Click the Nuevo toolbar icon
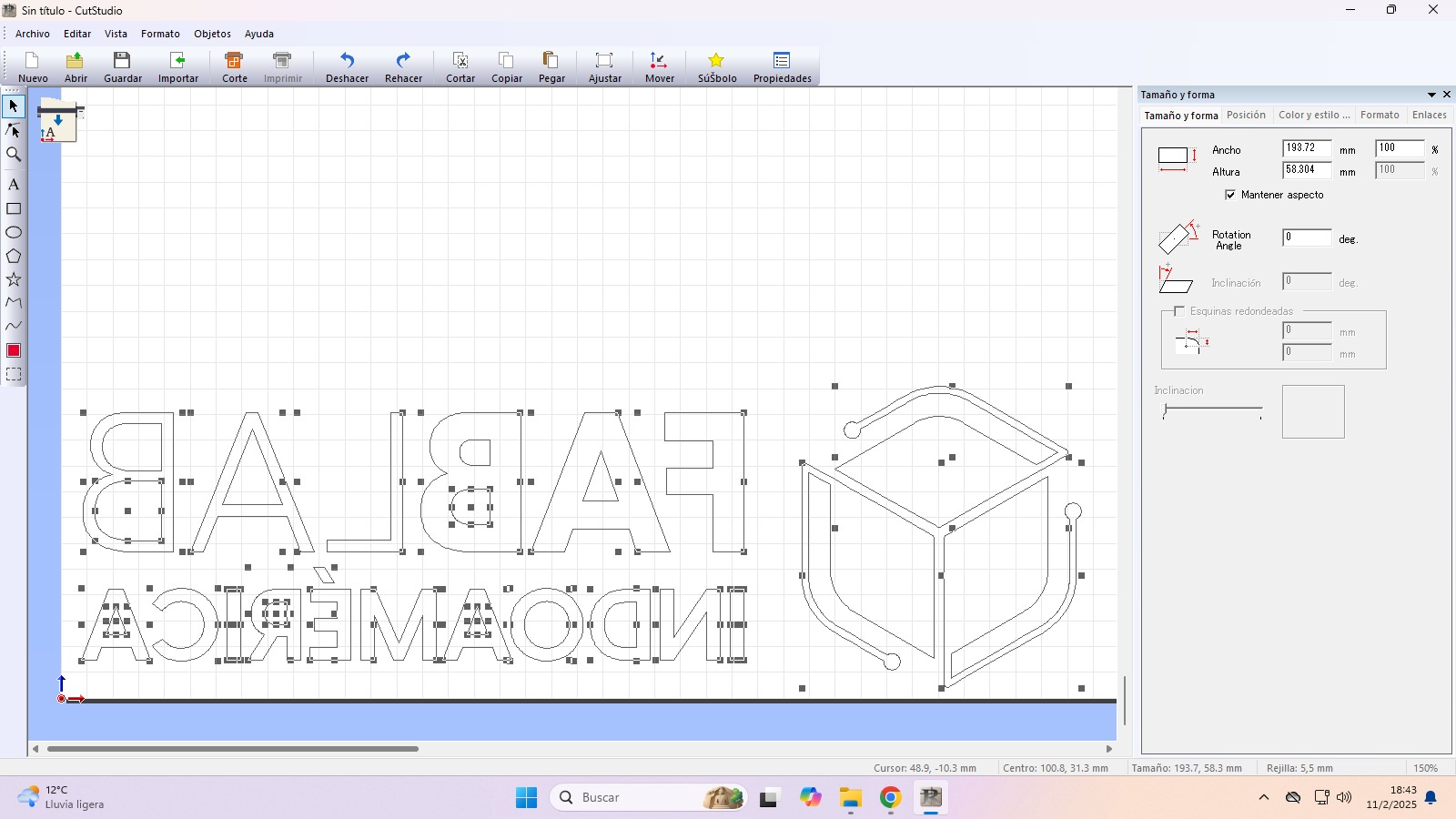Screen dimensions: 1456x819 click(x=33, y=66)
